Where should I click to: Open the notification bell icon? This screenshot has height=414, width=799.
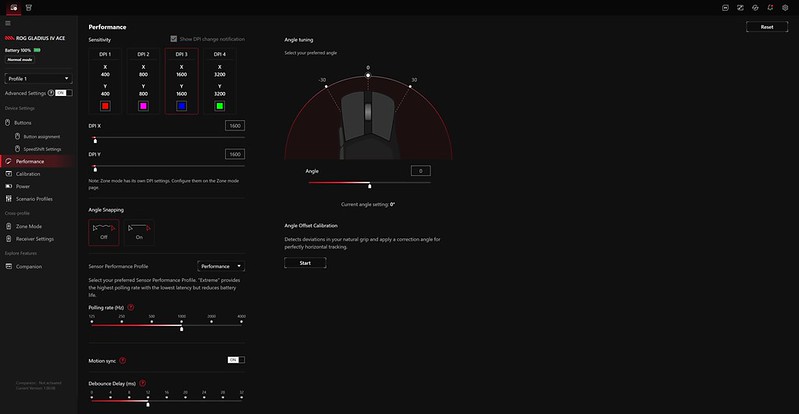770,8
